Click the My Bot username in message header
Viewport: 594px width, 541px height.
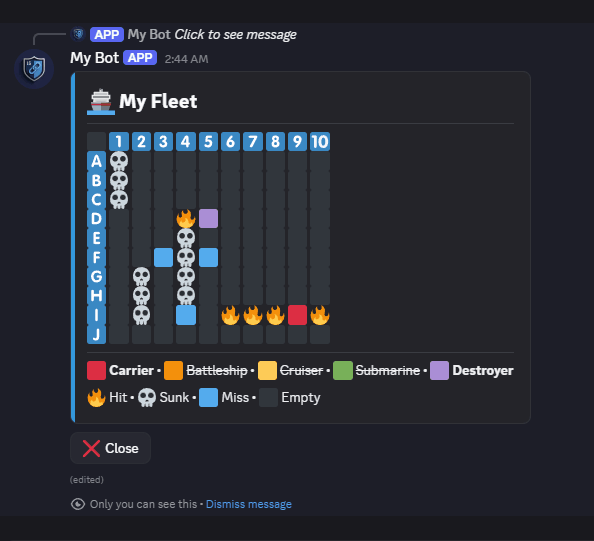click(x=95, y=58)
